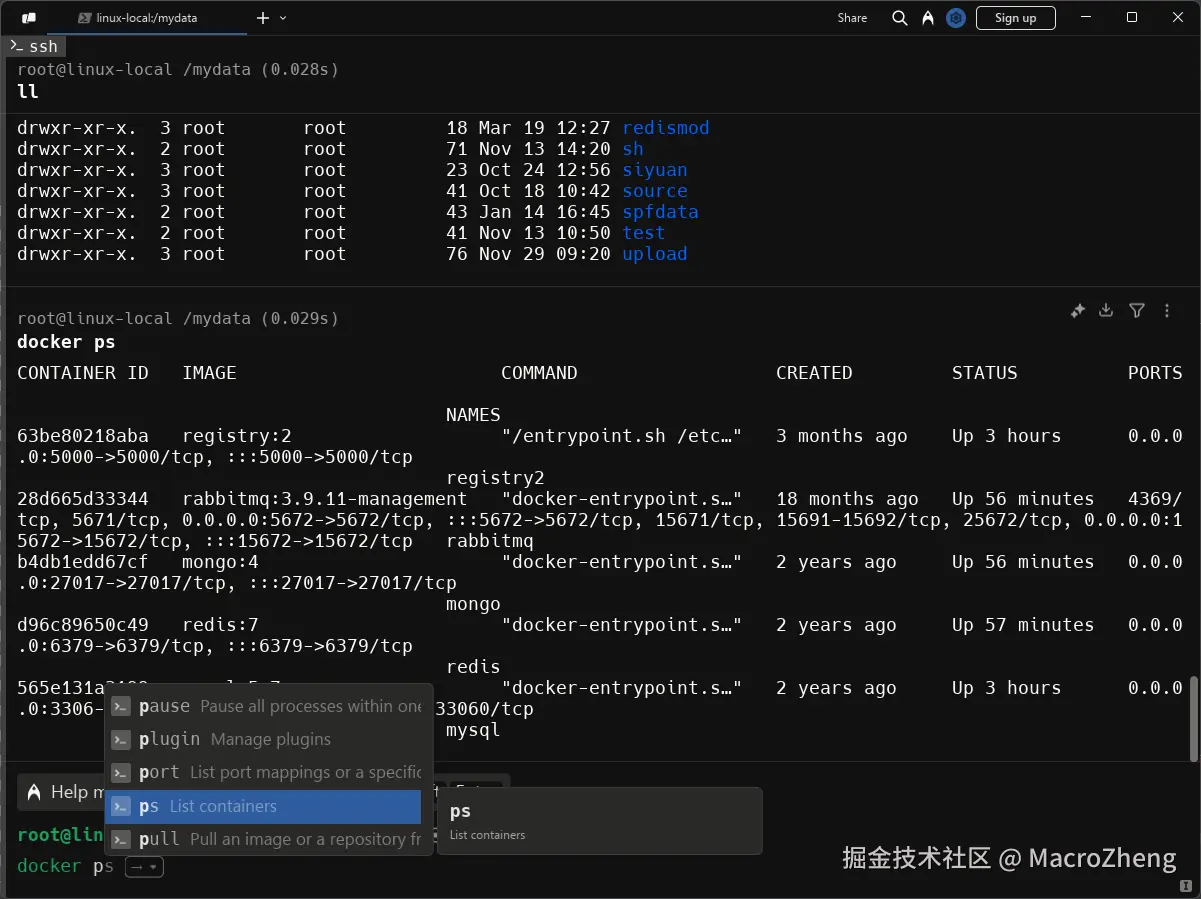The width and height of the screenshot is (1201, 899).
Task: Click the terminal vertical scrollbar thumb
Action: [x=1192, y=718]
